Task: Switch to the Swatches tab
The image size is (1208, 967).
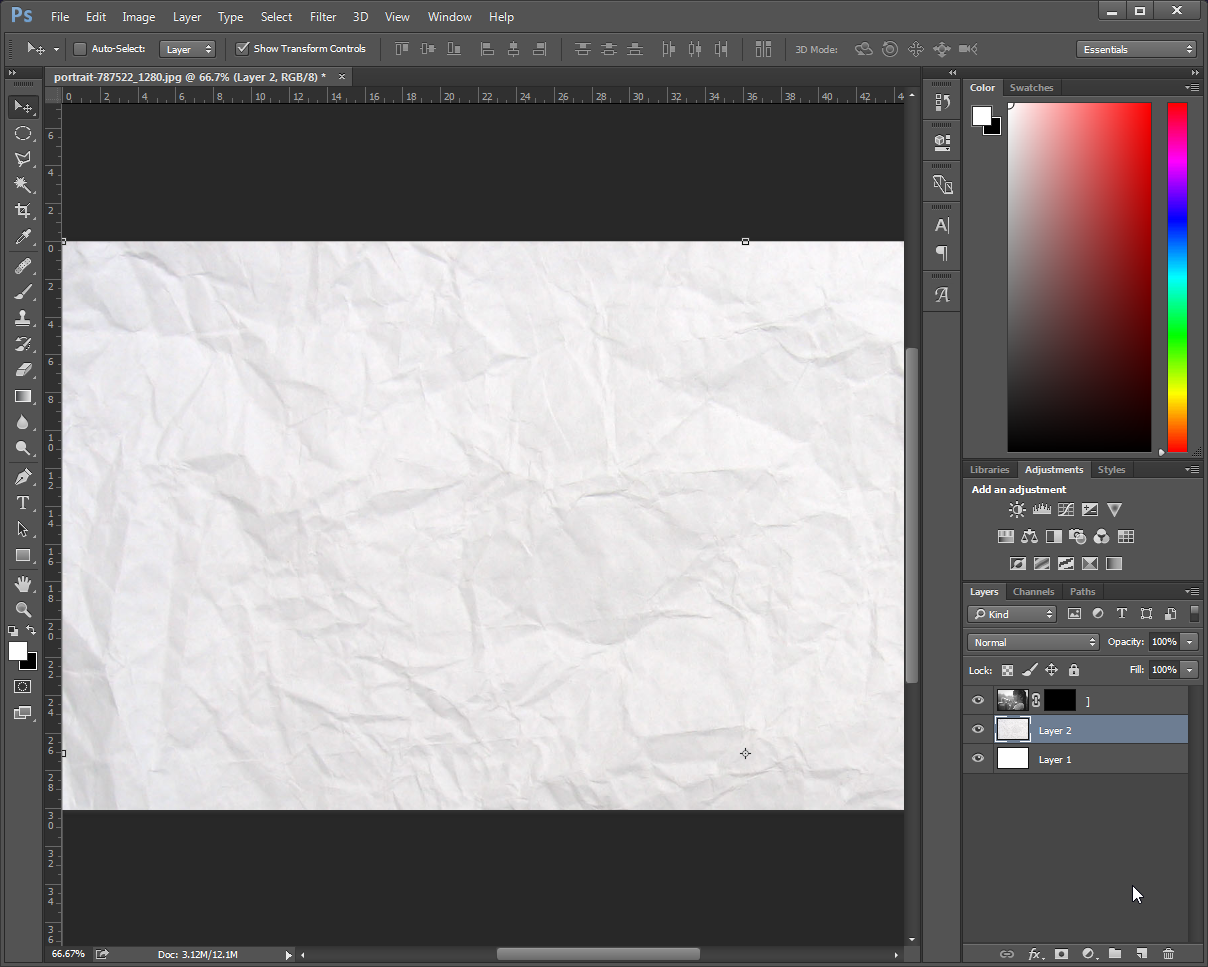Action: coord(1031,87)
